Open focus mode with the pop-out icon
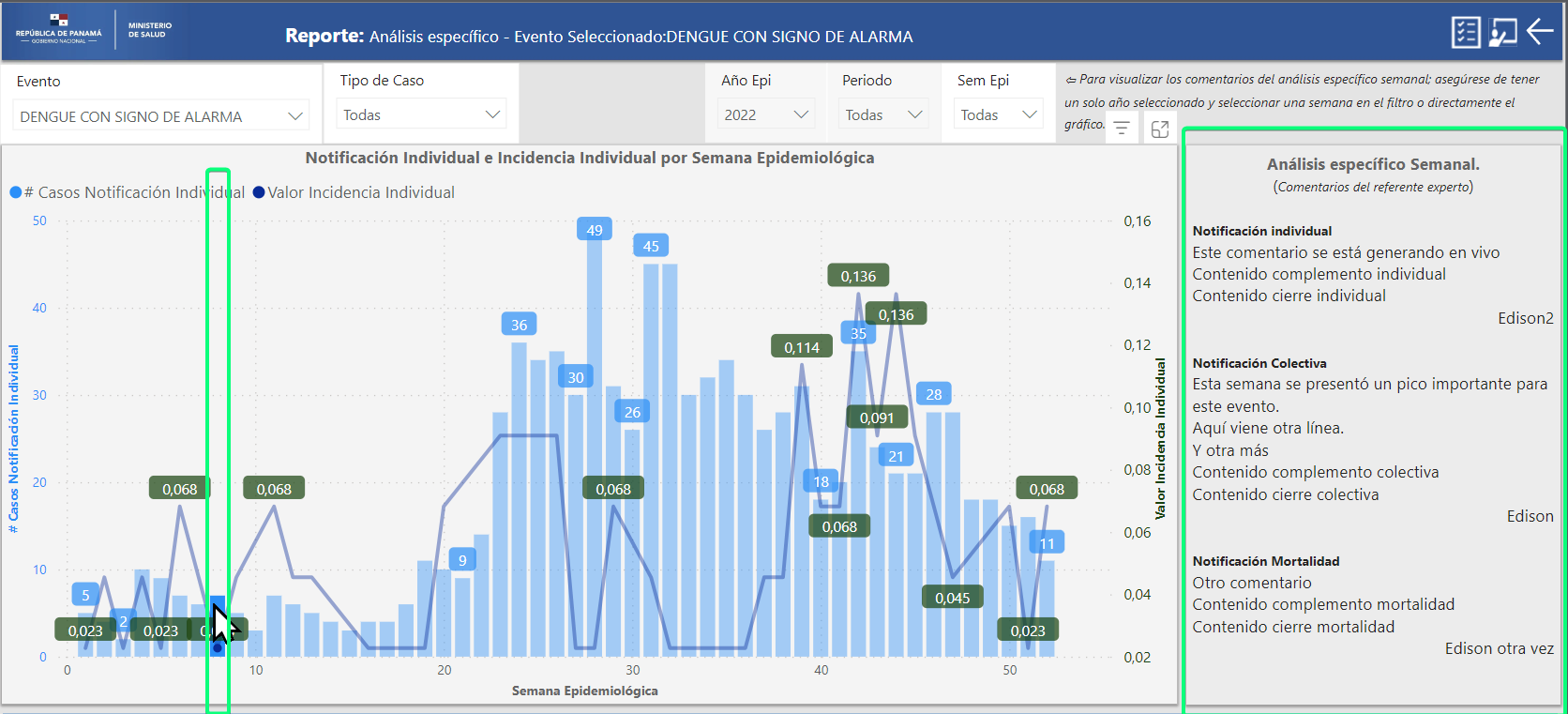The image size is (1568, 714). (x=1160, y=129)
